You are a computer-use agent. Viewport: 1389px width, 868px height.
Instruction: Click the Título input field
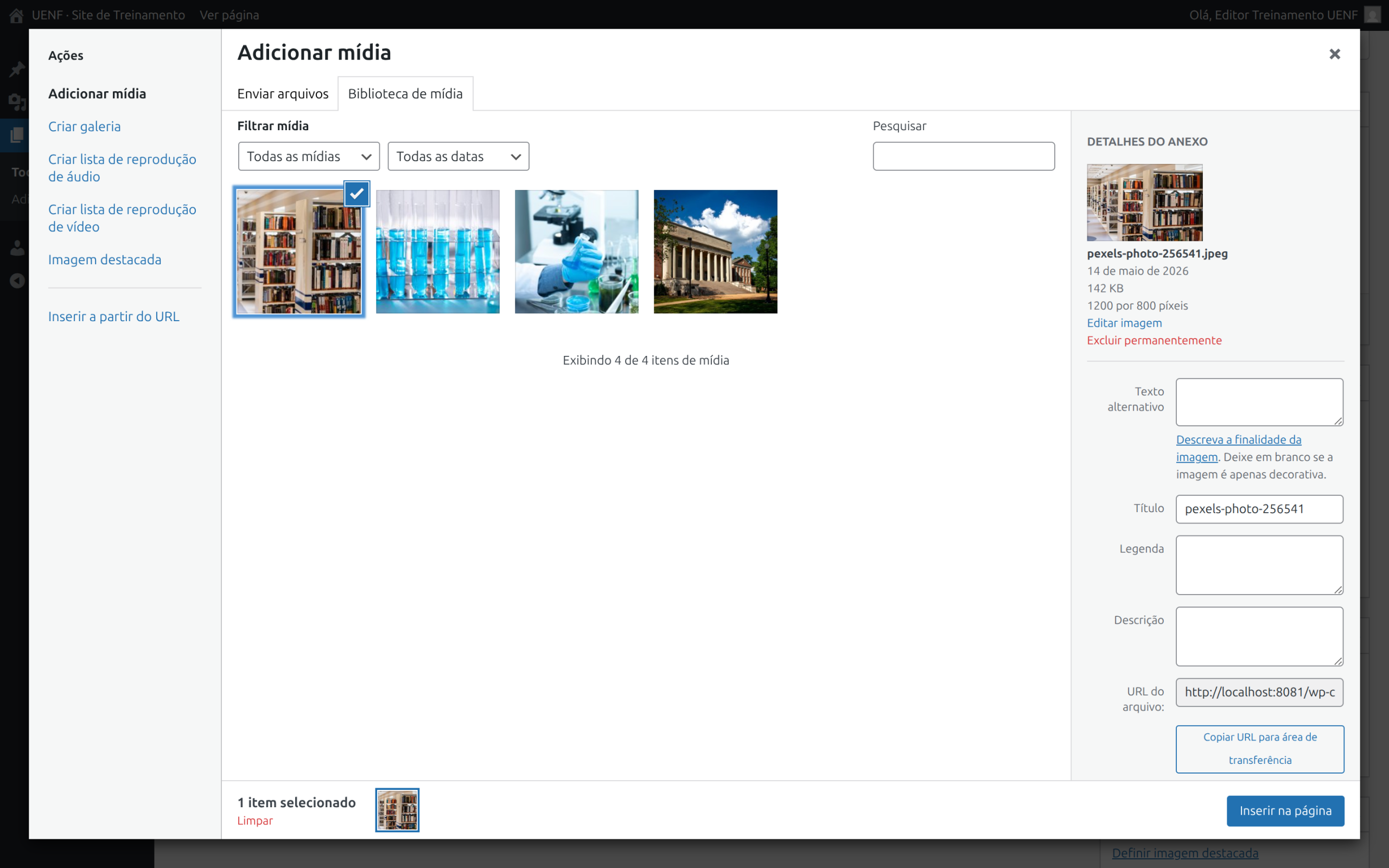coord(1259,509)
